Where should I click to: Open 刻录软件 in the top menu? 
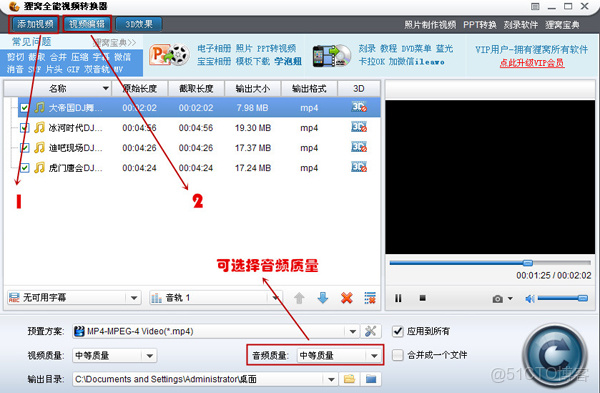point(521,25)
